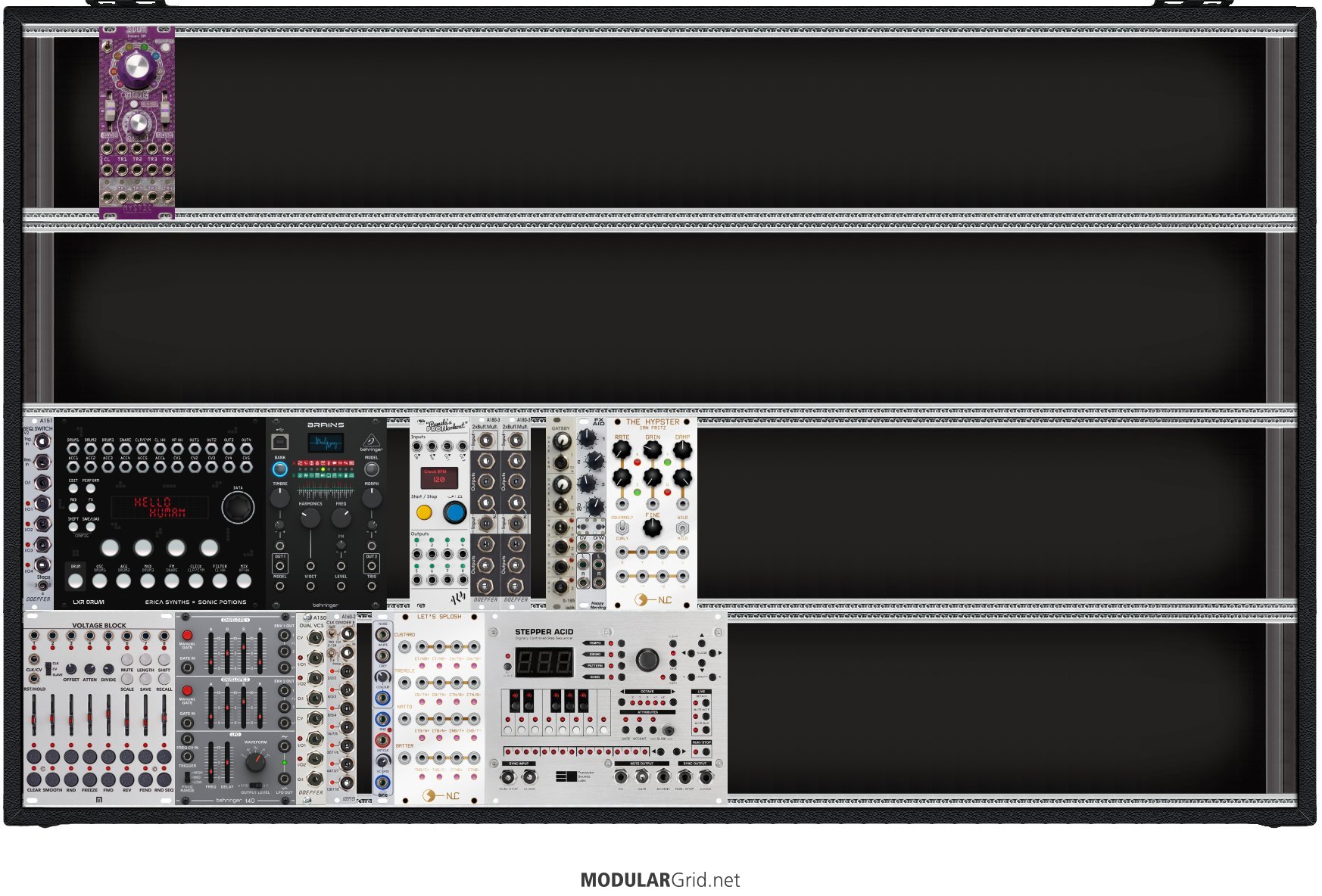This screenshot has width=1322, height=896.
Task: Open the MODULARGrid.net logo link
Action: click(660, 880)
